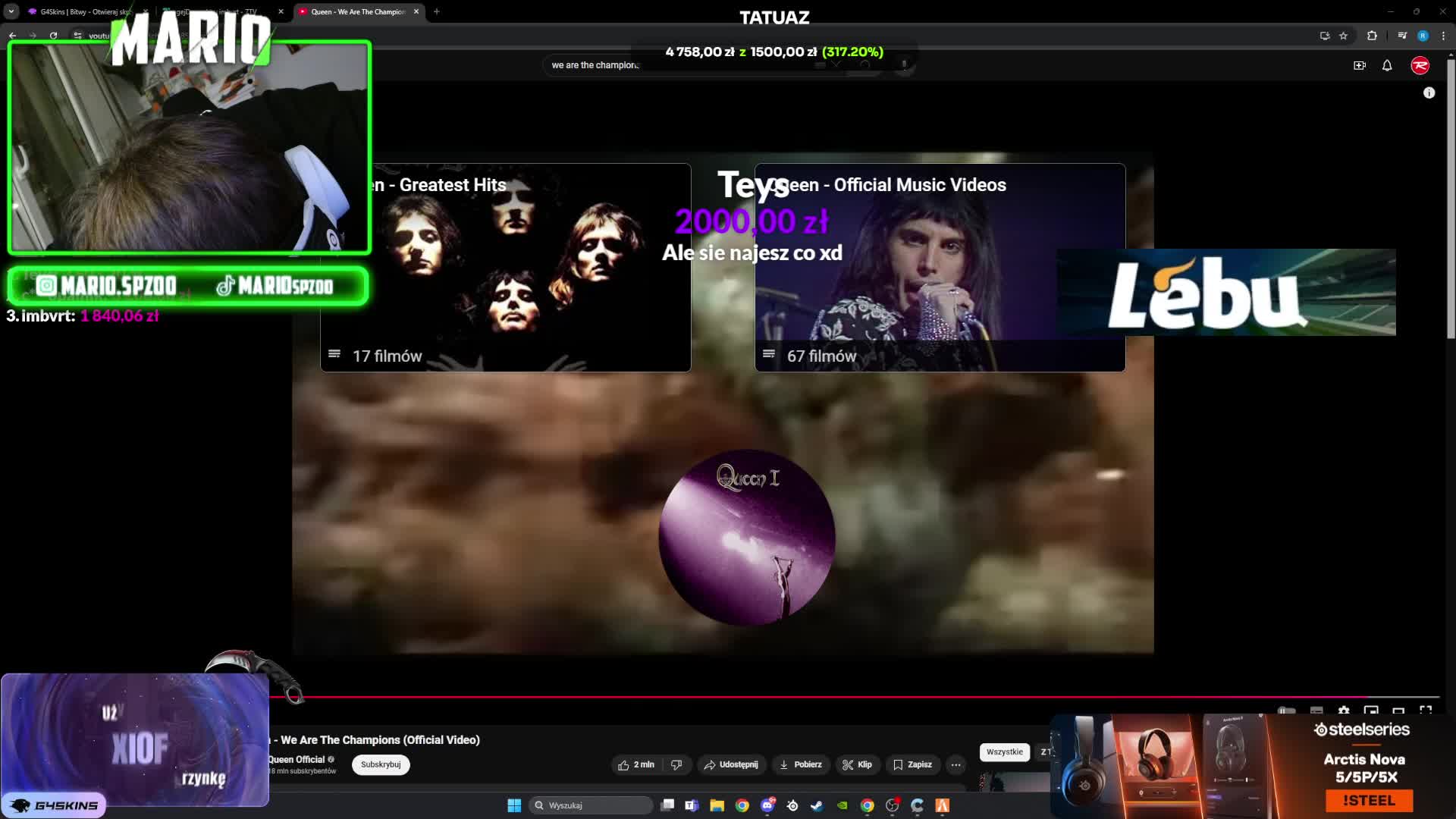Screen dimensions: 1456x819
Task: Switch to miniplayer mode
Action: tap(1371, 711)
